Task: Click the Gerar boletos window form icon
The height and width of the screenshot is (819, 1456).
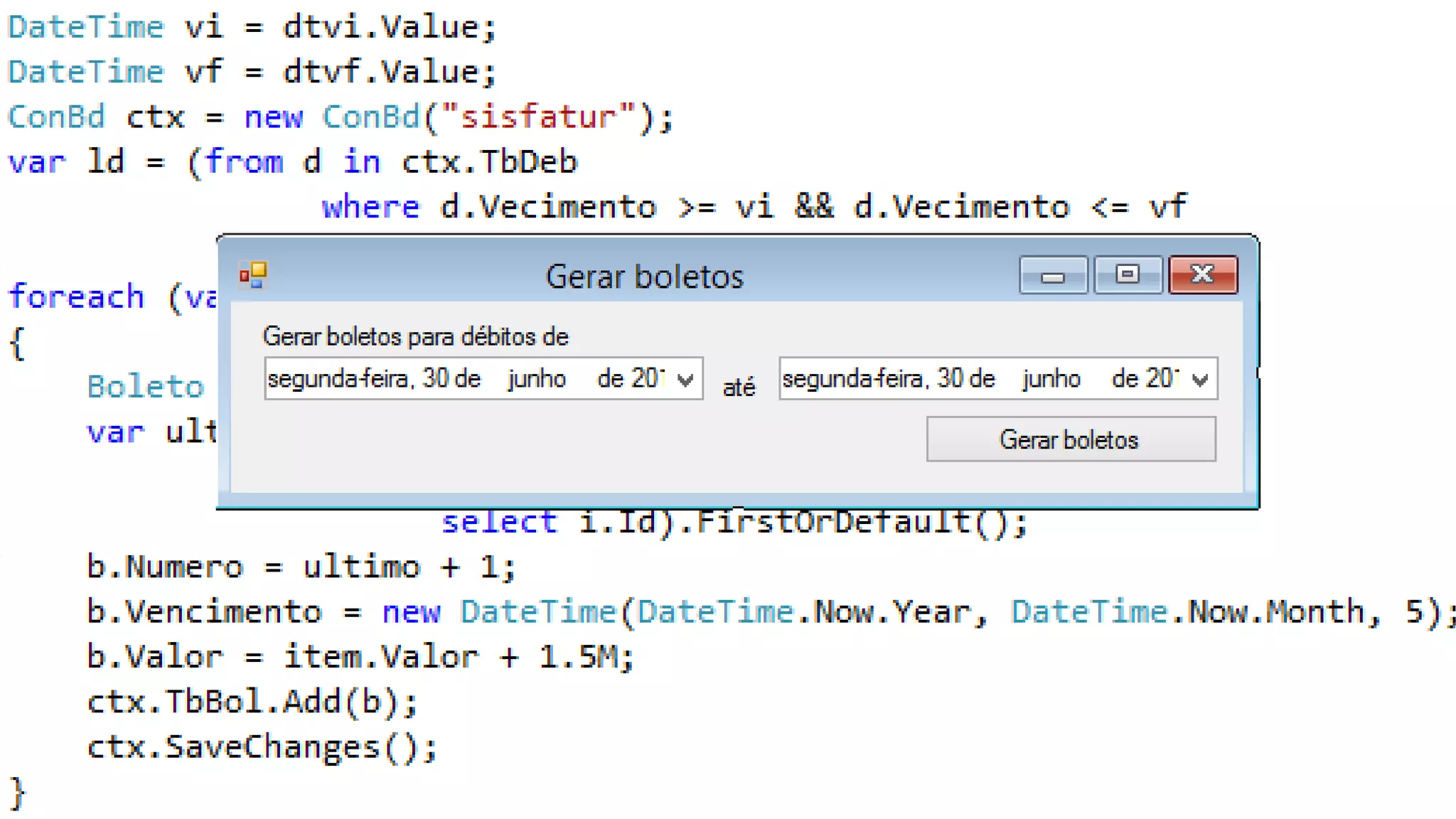Action: click(252, 275)
